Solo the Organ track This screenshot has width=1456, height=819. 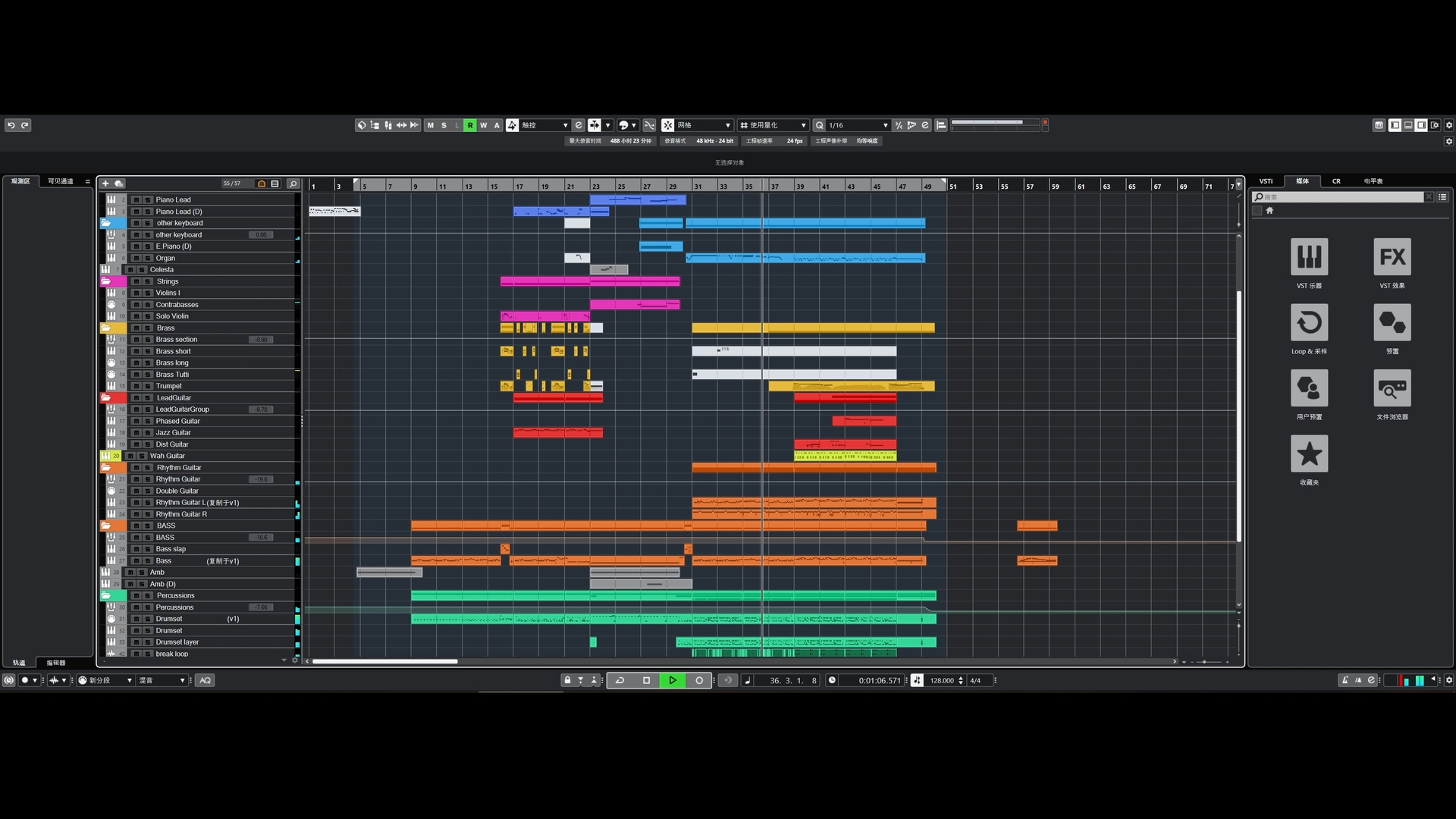point(148,259)
